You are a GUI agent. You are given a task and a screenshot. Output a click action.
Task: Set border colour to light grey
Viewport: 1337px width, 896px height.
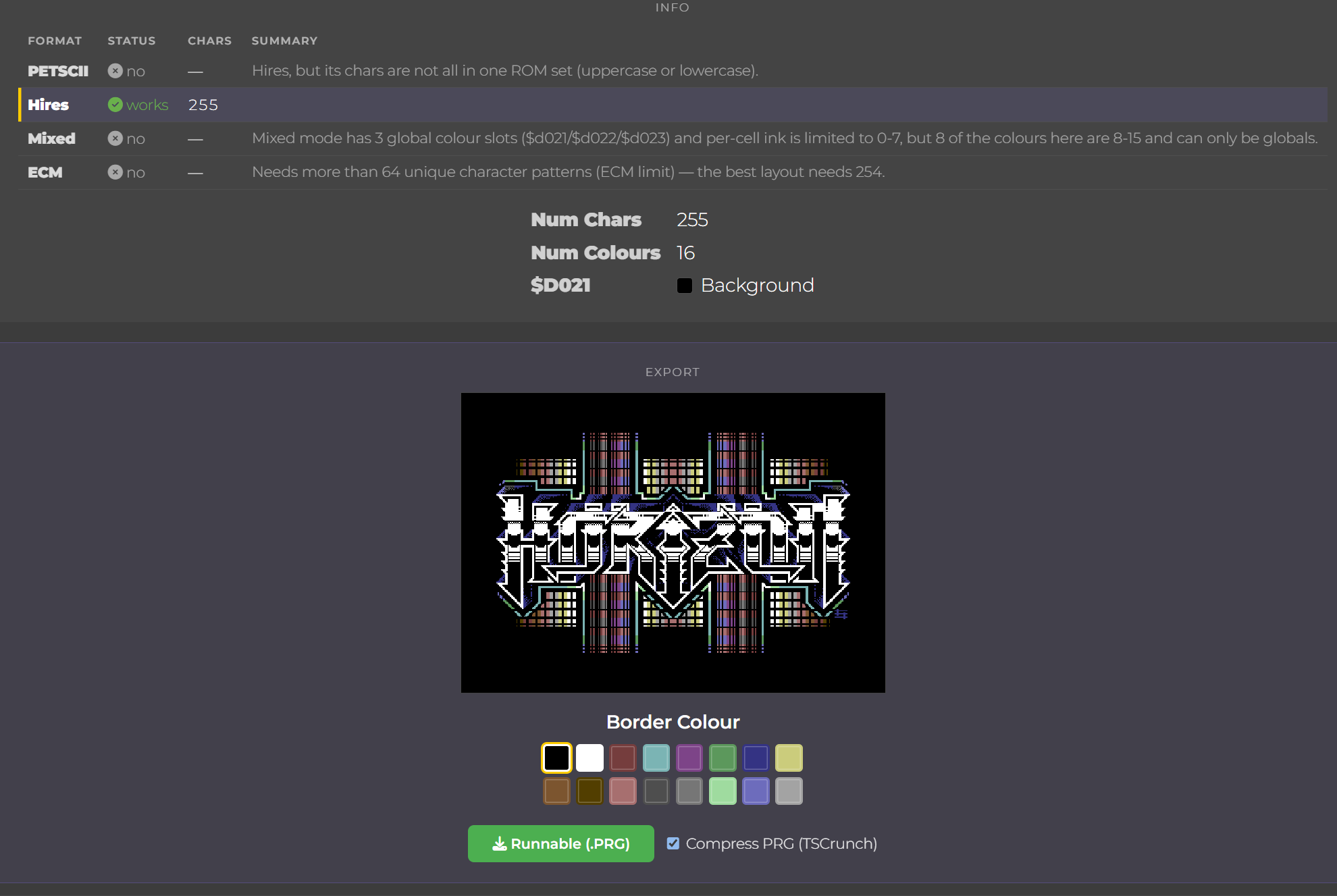(789, 791)
